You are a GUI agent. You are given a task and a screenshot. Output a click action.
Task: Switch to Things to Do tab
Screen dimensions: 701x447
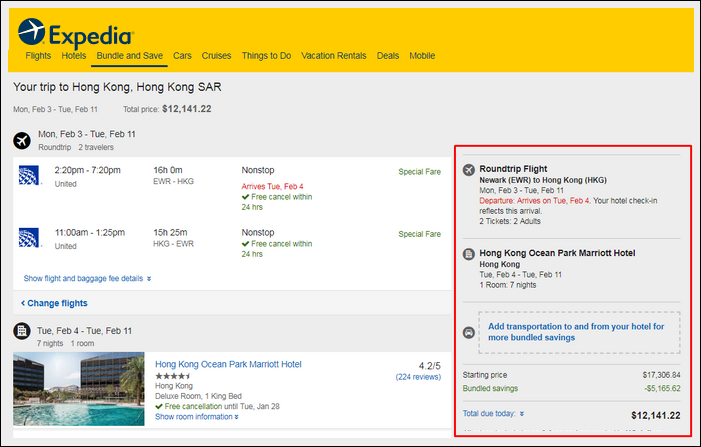tap(266, 56)
